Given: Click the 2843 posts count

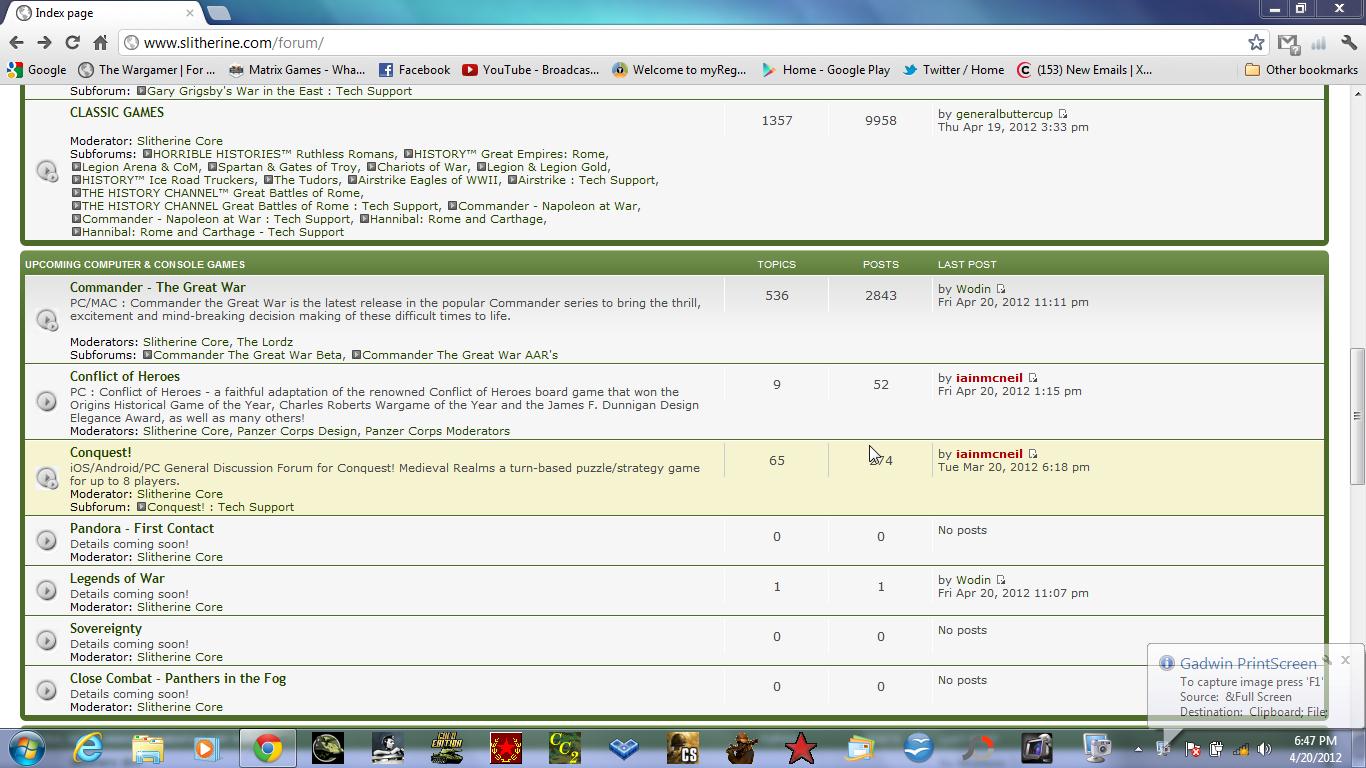Looking at the screenshot, I should point(881,296).
